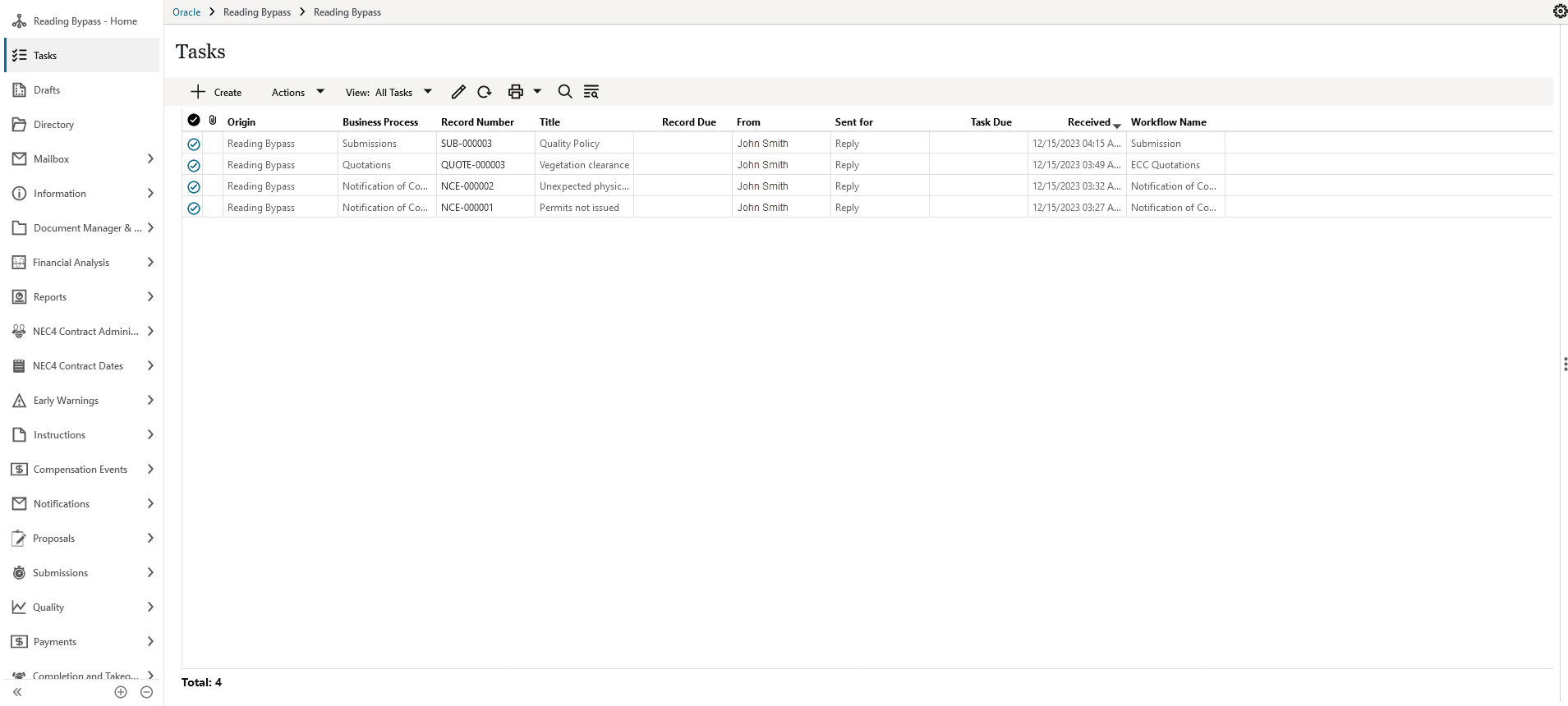Click the Quality chart icon
The image size is (1568, 706).
[x=20, y=607]
